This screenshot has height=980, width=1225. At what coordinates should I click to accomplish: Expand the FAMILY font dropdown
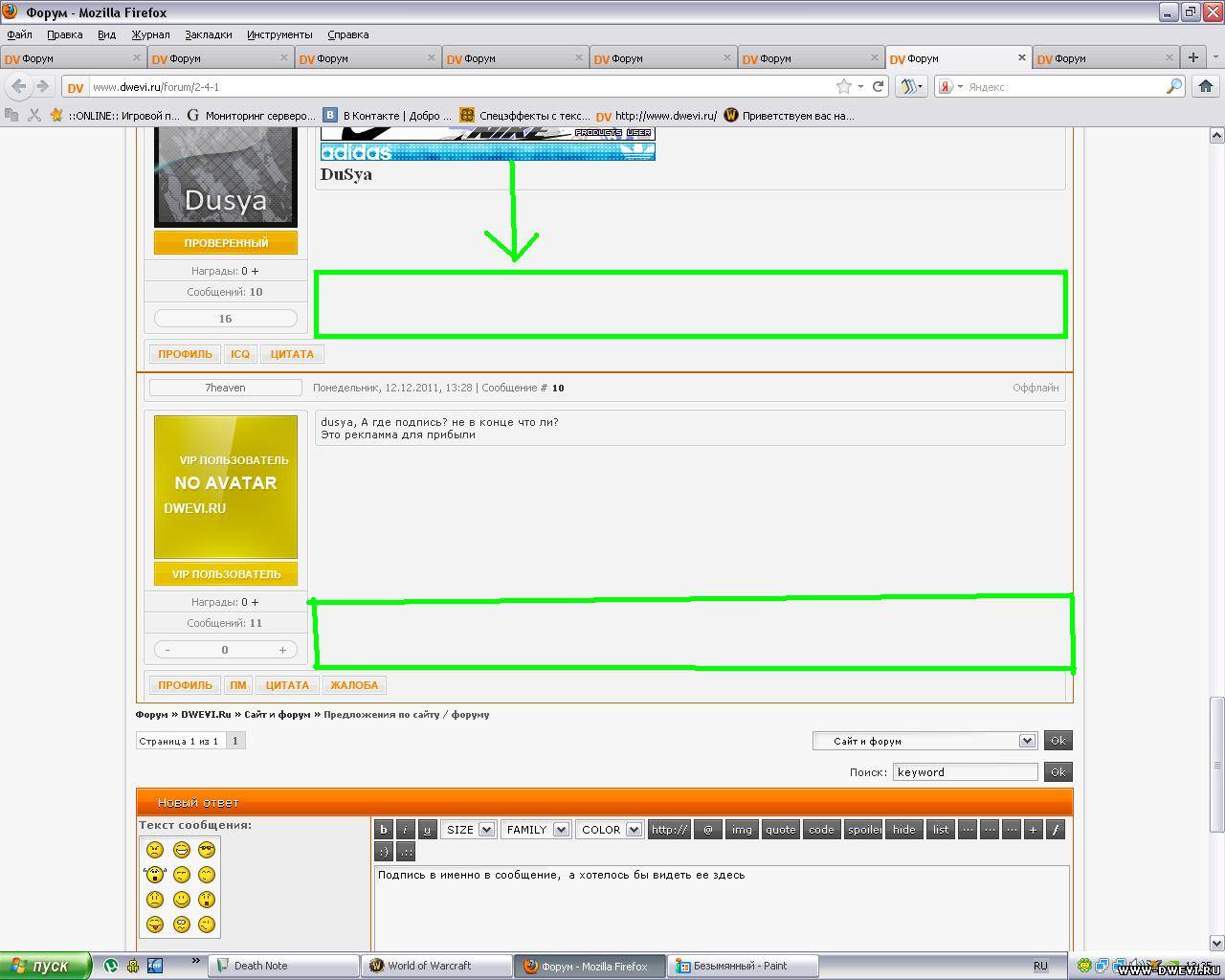coord(535,830)
